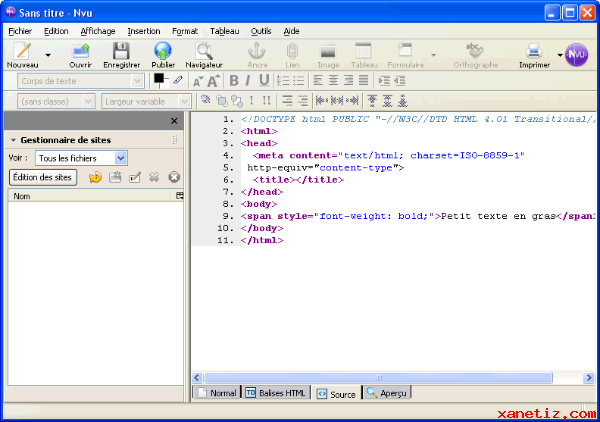Align text right
The image size is (600, 422).
click(348, 80)
